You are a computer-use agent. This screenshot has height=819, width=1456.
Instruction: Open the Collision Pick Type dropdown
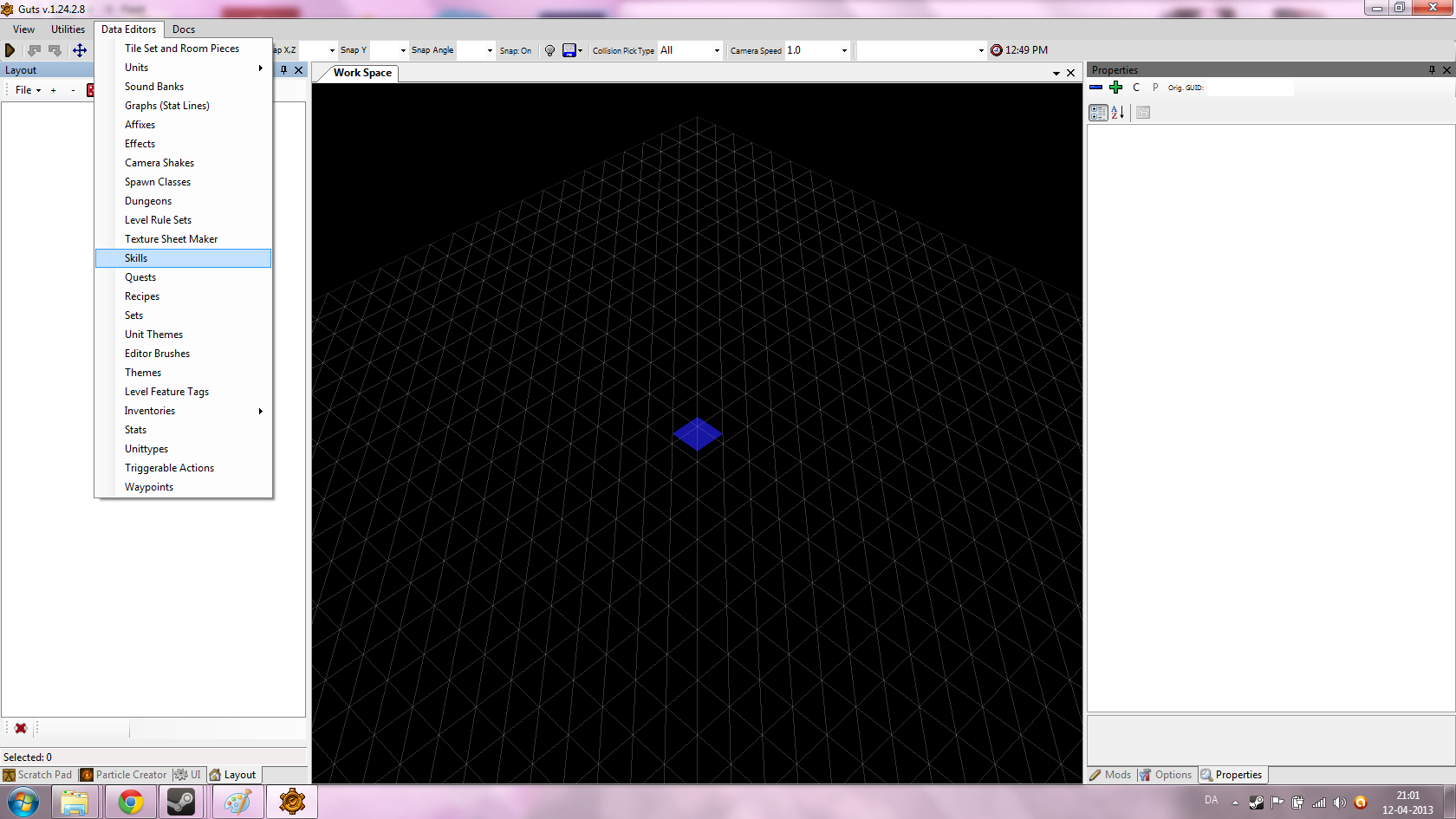click(x=717, y=50)
